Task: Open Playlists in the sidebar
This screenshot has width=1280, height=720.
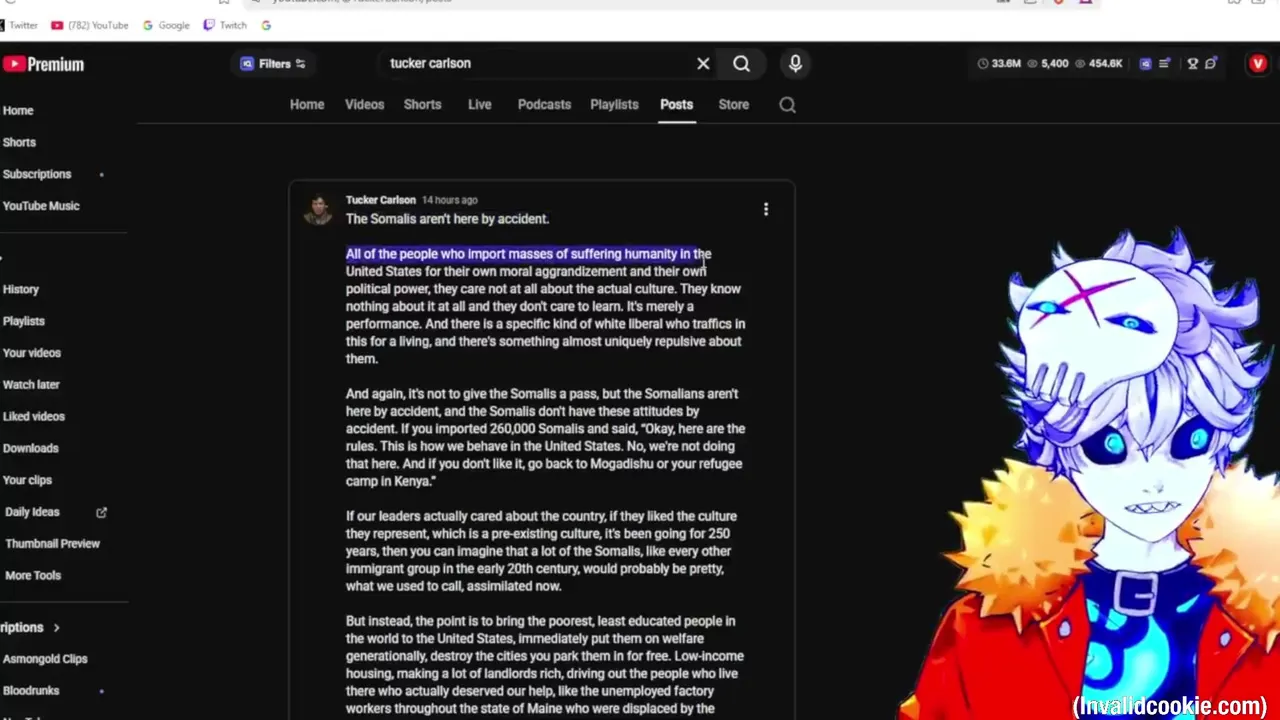Action: (x=24, y=322)
